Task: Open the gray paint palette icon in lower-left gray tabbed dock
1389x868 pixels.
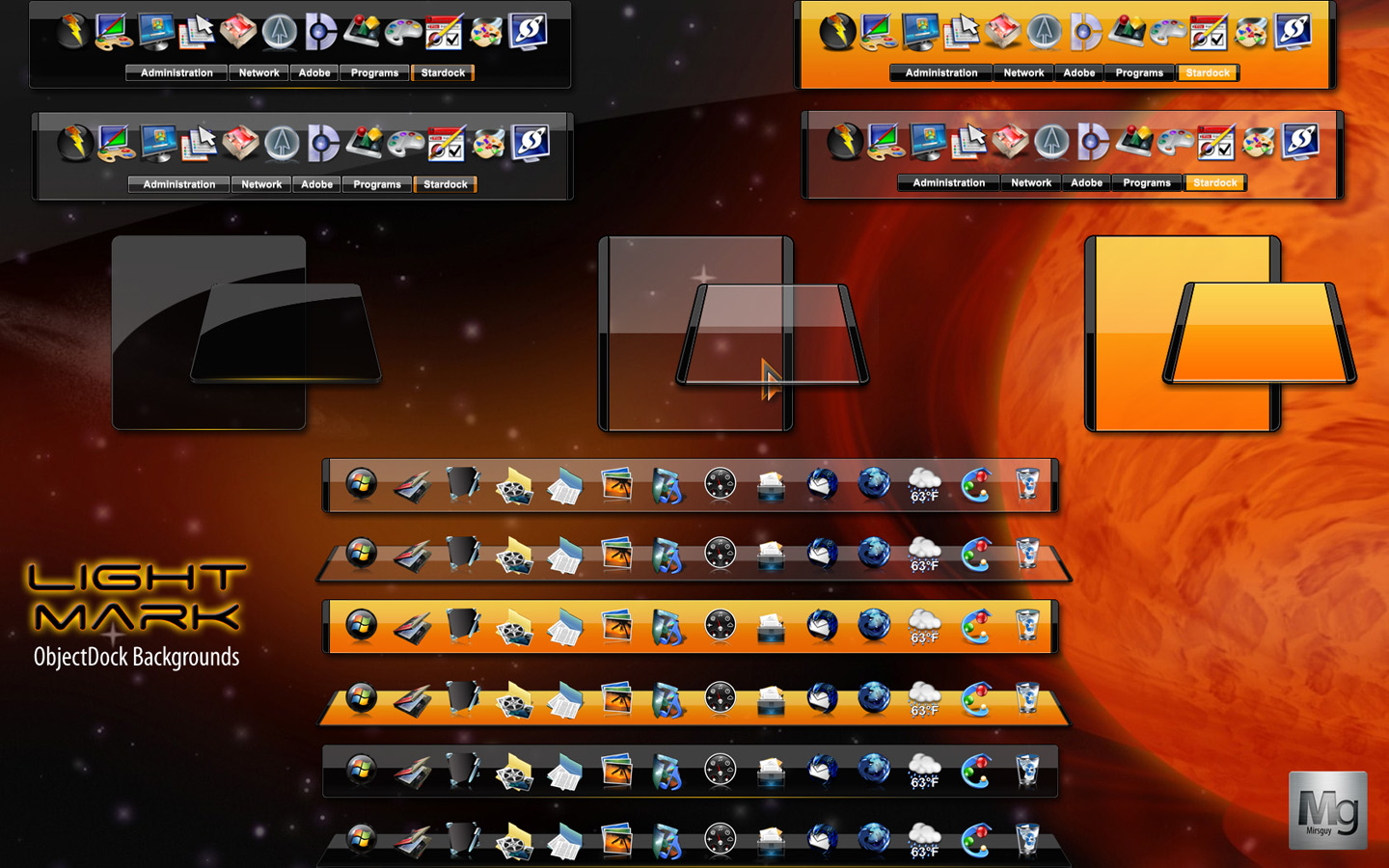Action: point(406,144)
